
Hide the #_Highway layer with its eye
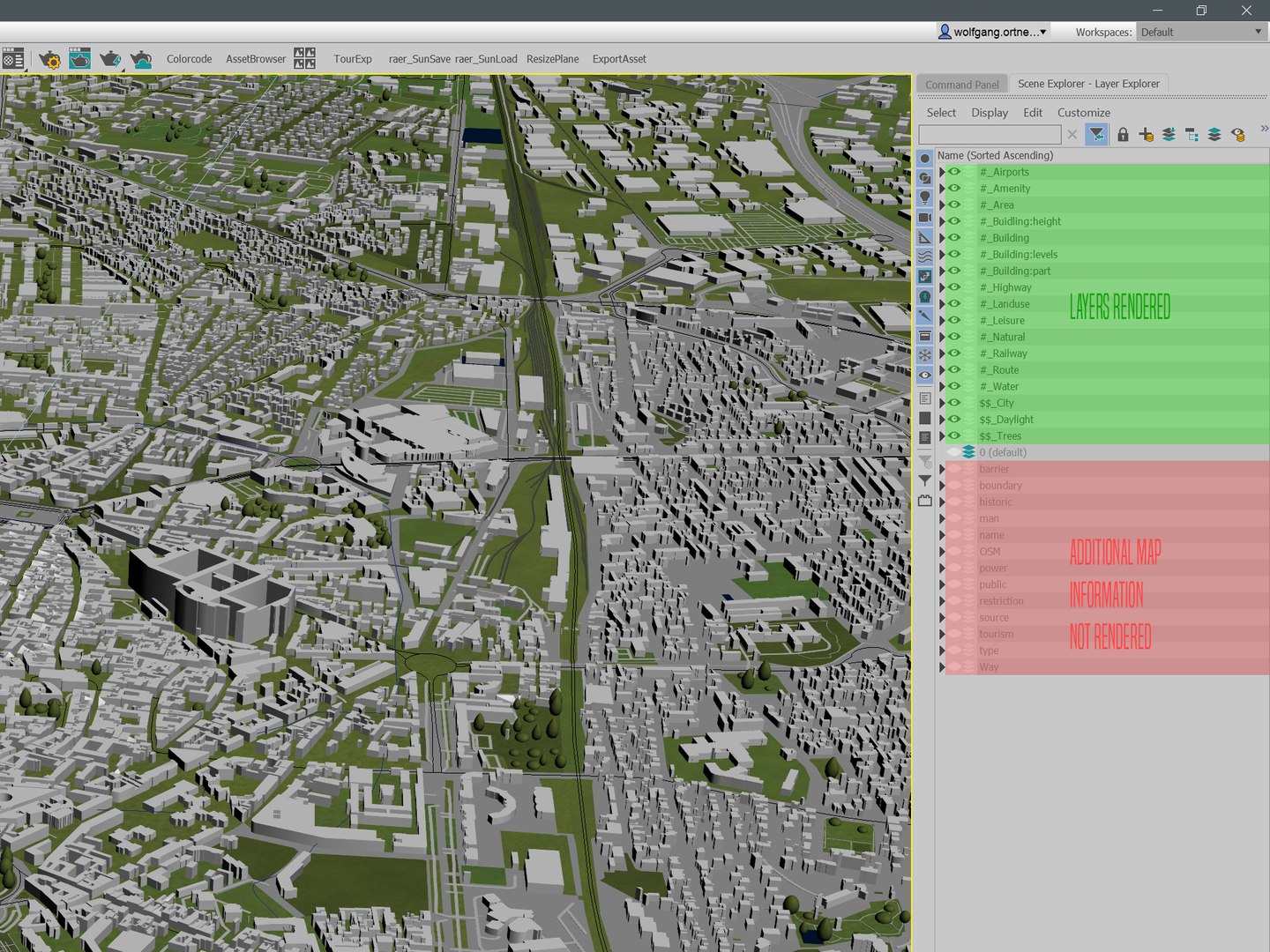click(x=954, y=287)
